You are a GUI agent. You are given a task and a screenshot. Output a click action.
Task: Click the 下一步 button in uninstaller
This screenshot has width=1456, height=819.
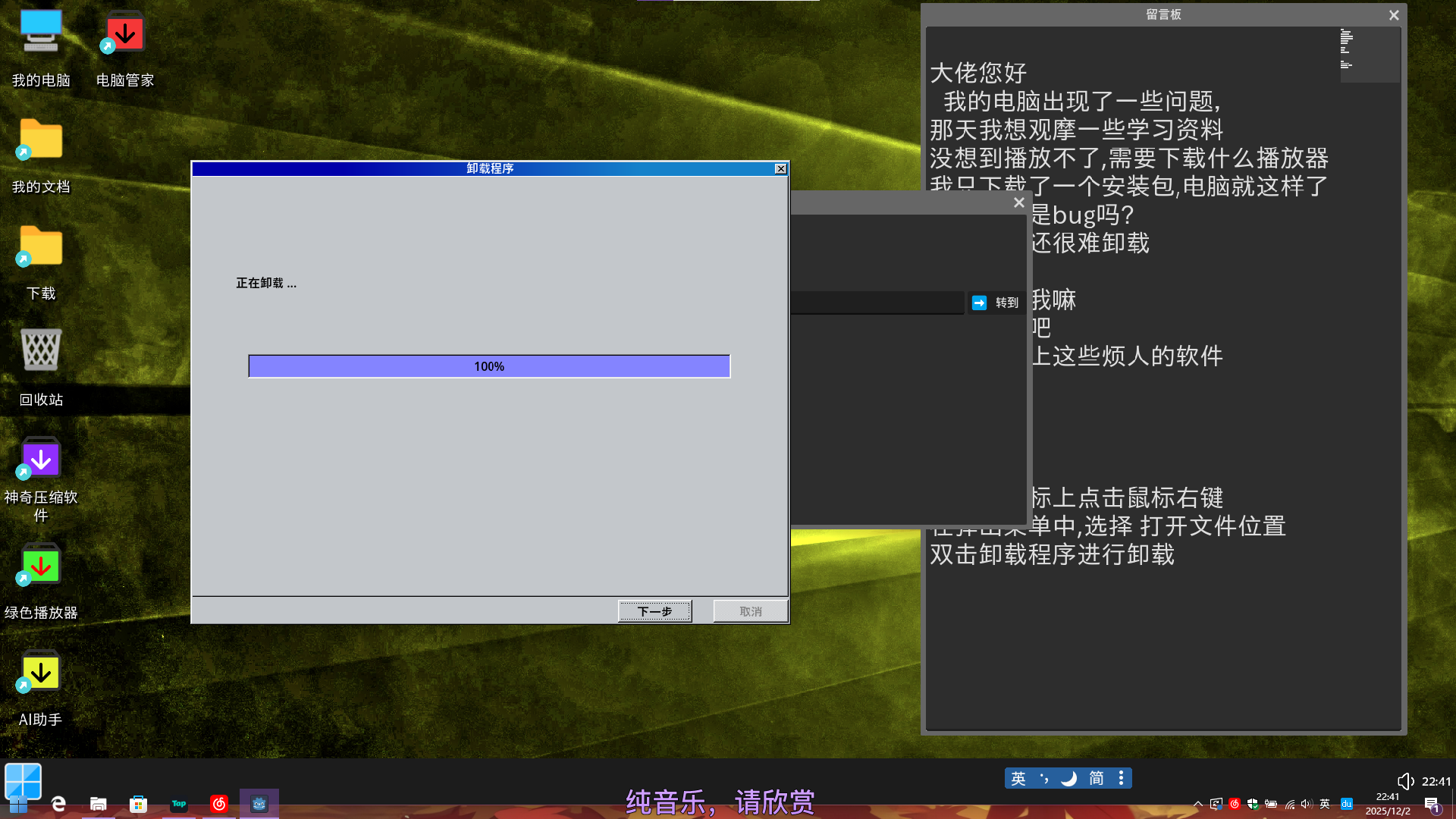(654, 611)
